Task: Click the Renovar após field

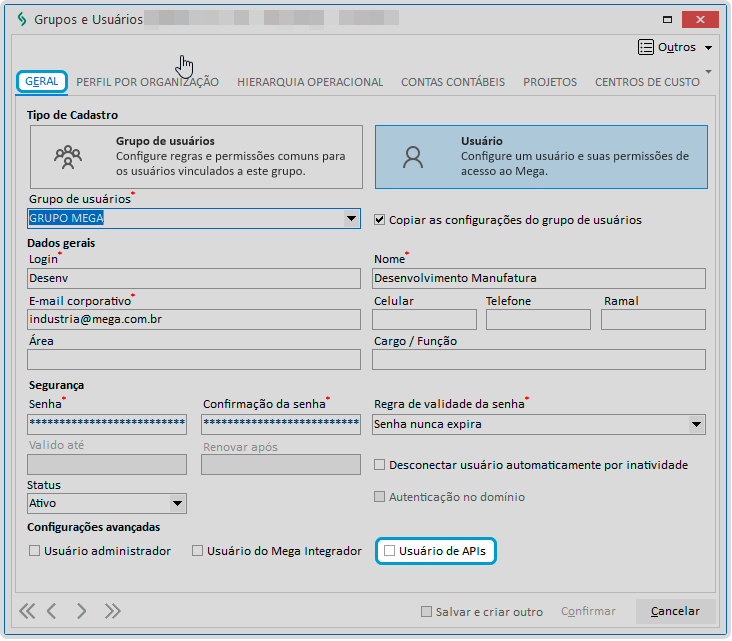Action: 281,465
